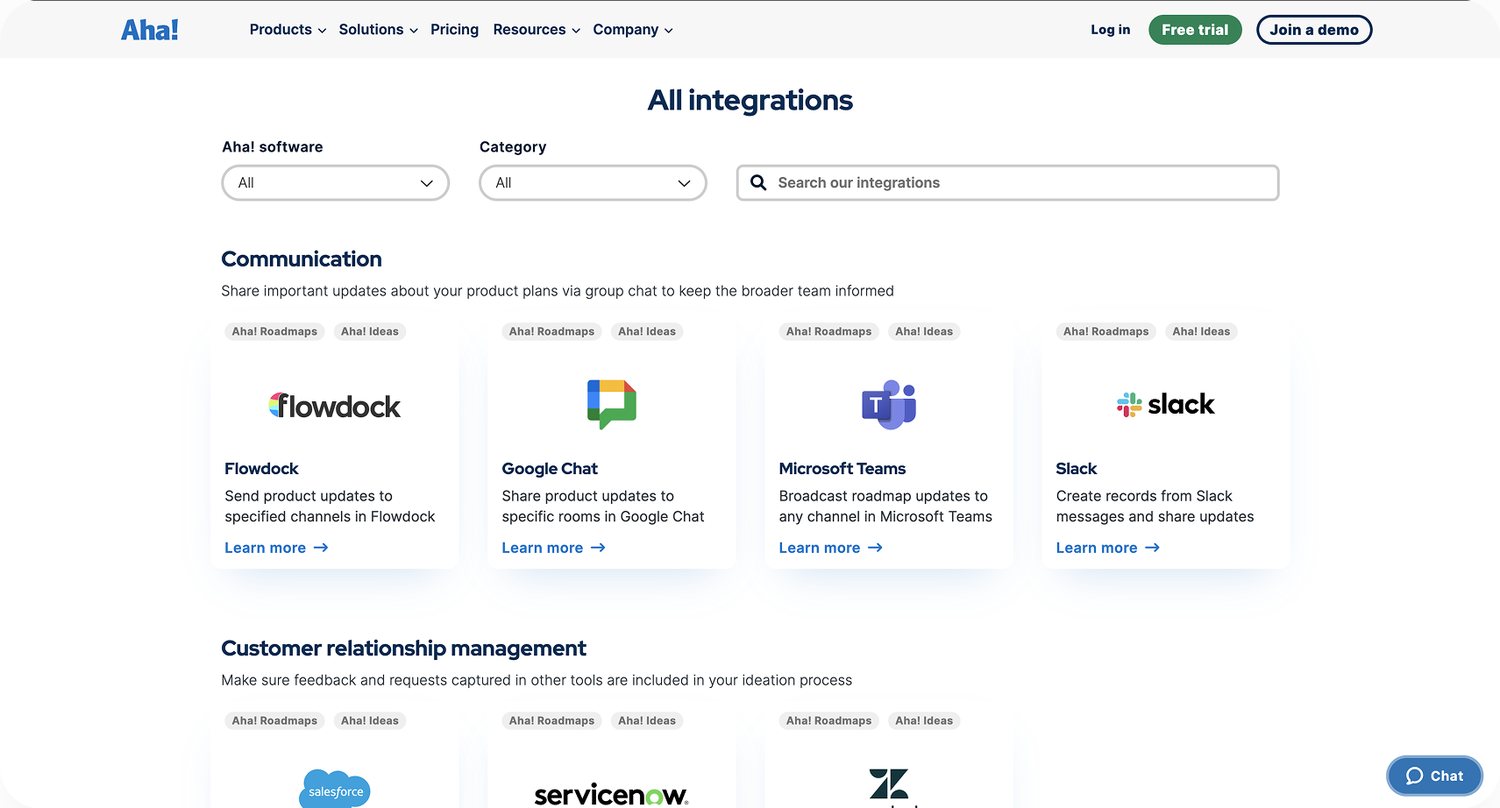Click the Aha! Ideas tag on Slack card

[1201, 331]
